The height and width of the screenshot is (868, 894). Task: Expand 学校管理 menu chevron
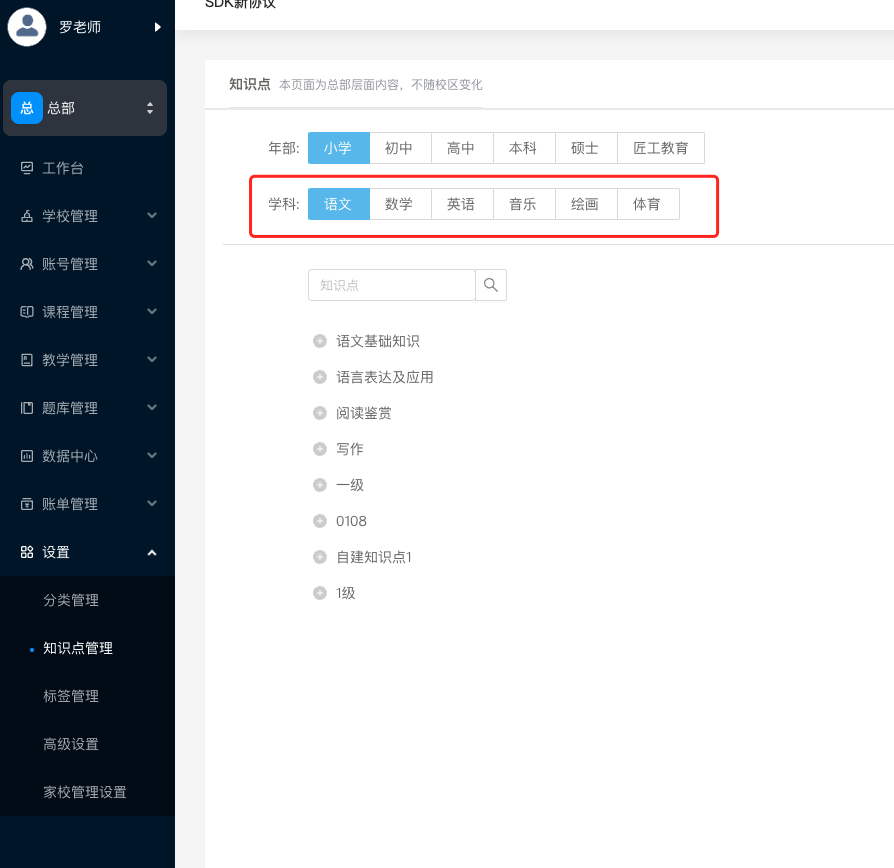pos(152,215)
